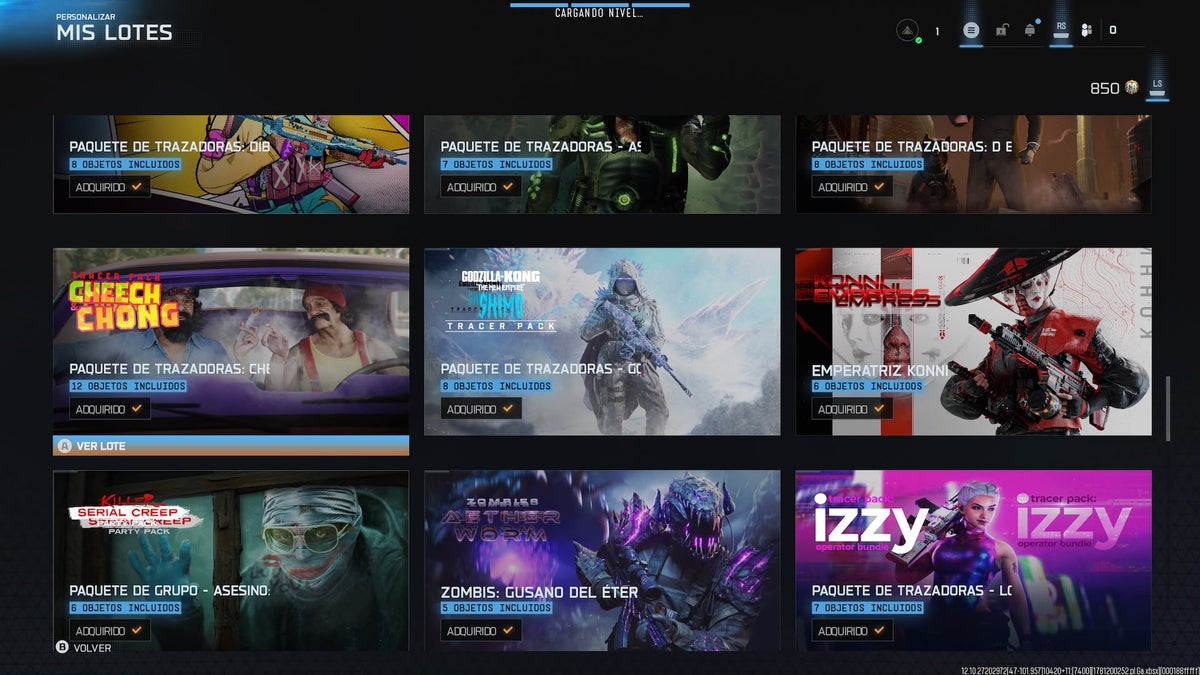1200x675 pixels.
Task: Click 'EMPERATRIZ KONNI' title
Action: (x=878, y=370)
